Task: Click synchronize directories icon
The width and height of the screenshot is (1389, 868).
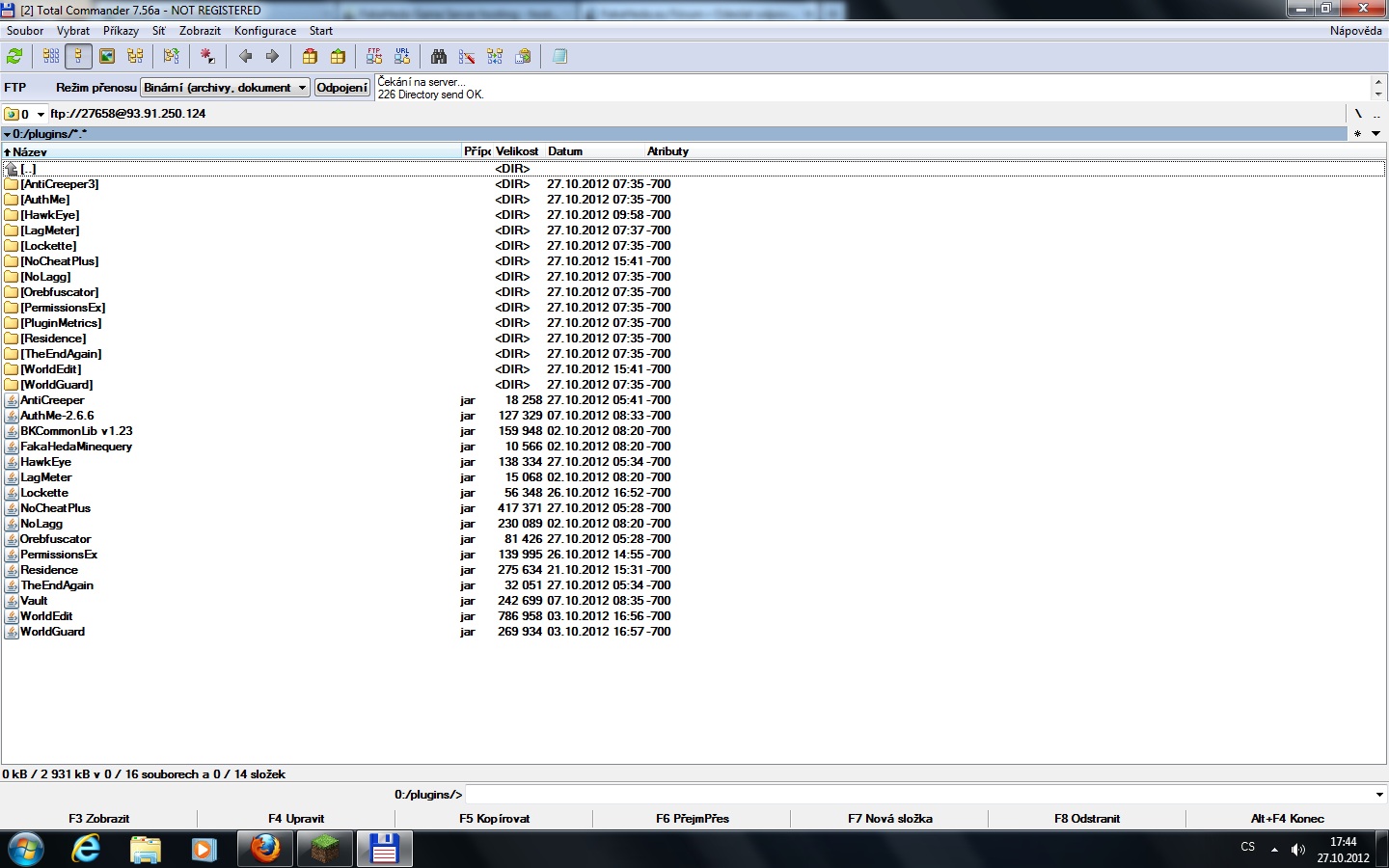Action: (495, 57)
